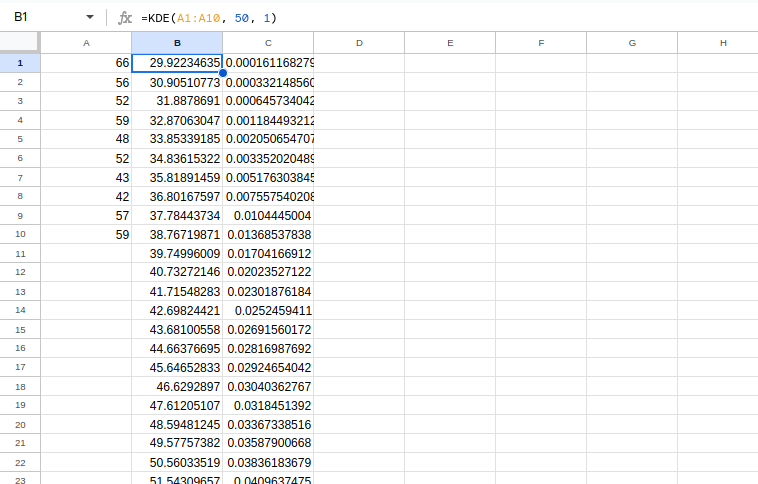Select column H header
758x484 pixels.
point(718,43)
